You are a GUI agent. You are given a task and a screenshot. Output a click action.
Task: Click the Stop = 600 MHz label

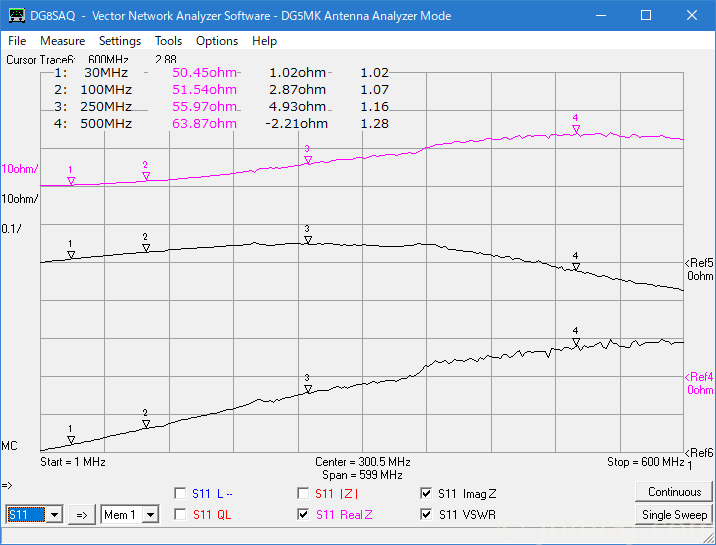[646, 462]
